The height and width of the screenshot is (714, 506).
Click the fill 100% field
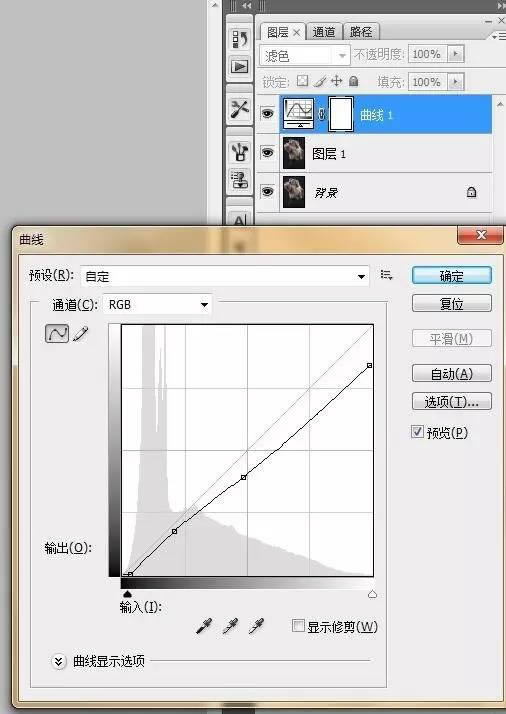(x=428, y=82)
